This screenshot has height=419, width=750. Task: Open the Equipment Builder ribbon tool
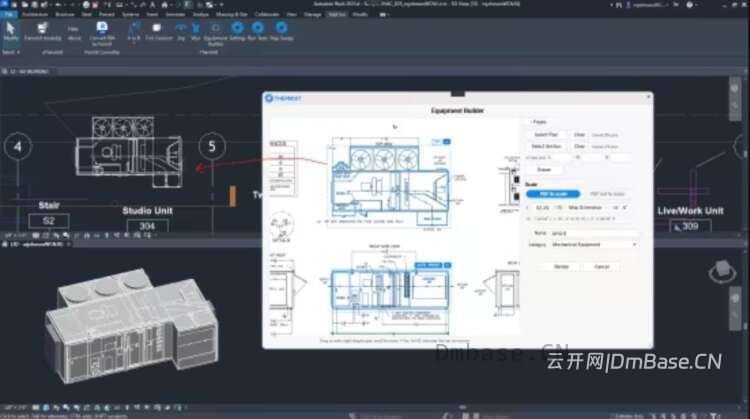tap(215, 34)
